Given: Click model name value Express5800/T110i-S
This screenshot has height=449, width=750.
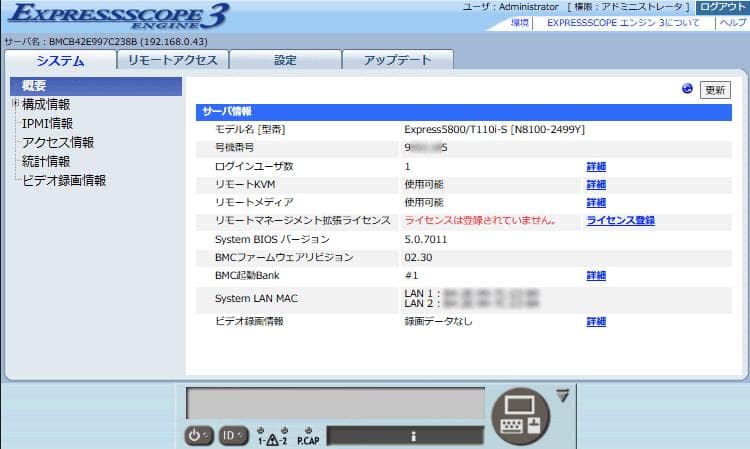Looking at the screenshot, I should [x=494, y=130].
